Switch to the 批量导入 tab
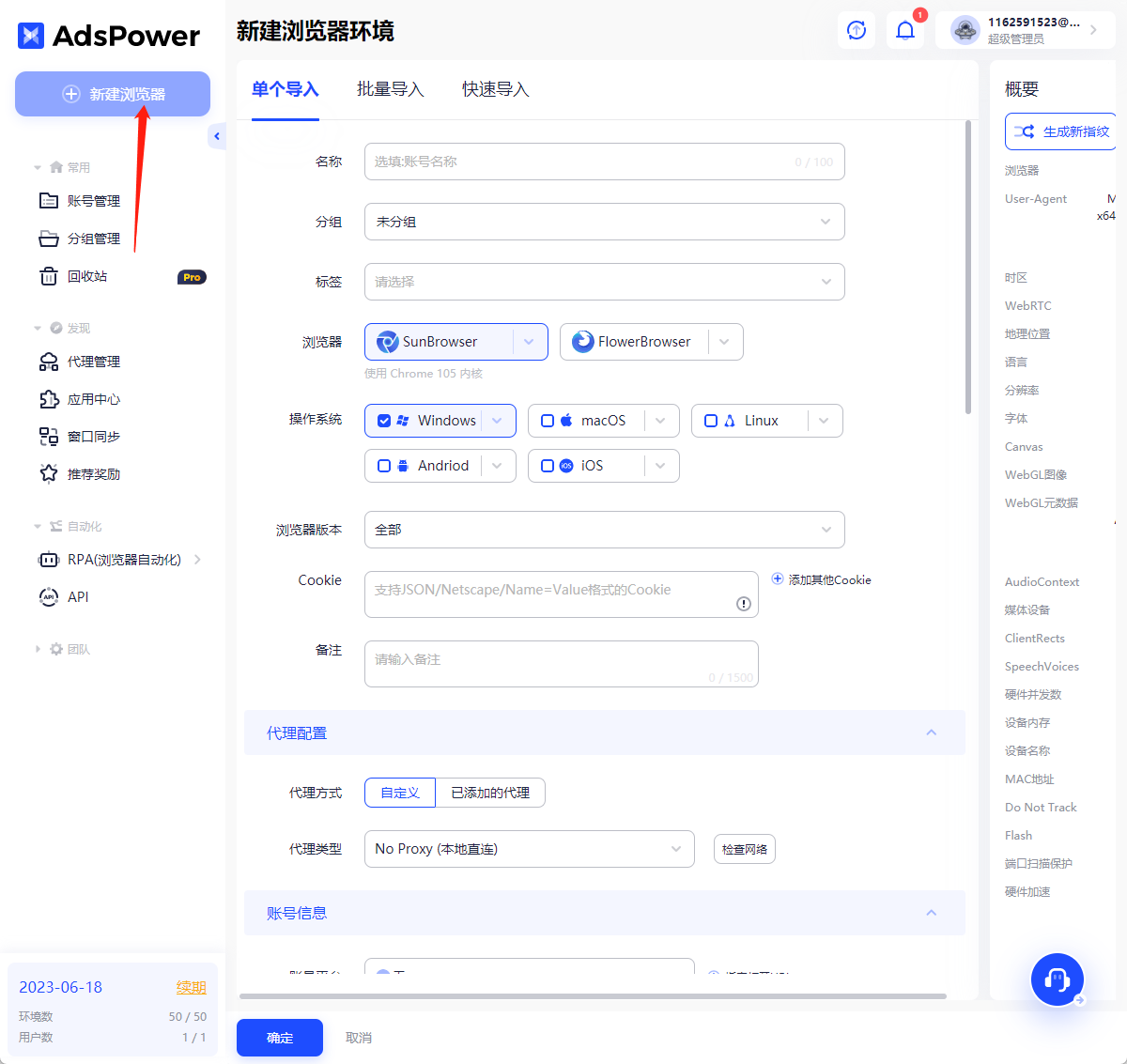Screen dimensions: 1127x1064 391,89
